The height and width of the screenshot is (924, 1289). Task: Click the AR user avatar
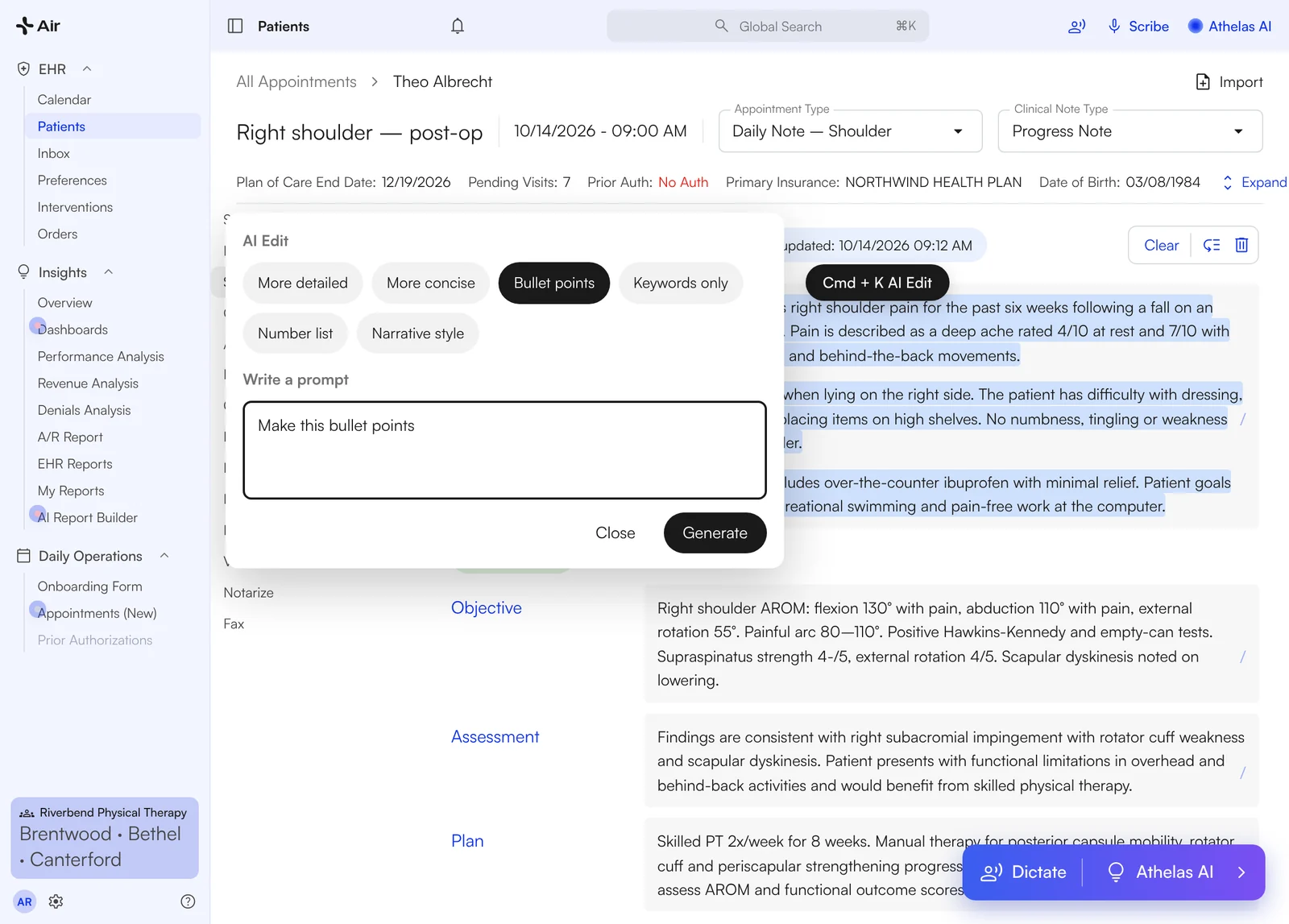tap(25, 901)
